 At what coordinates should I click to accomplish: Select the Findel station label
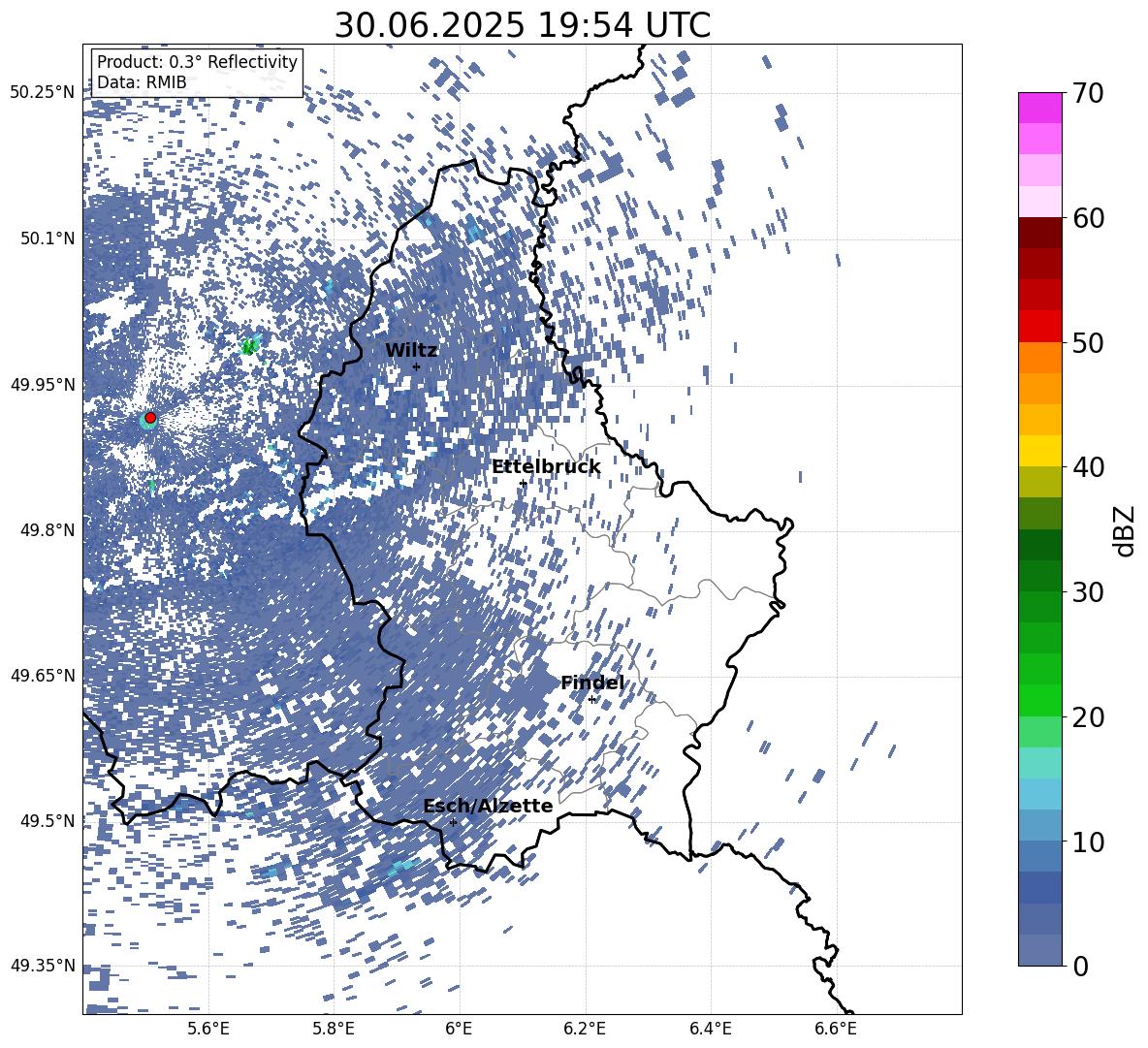pos(592,683)
